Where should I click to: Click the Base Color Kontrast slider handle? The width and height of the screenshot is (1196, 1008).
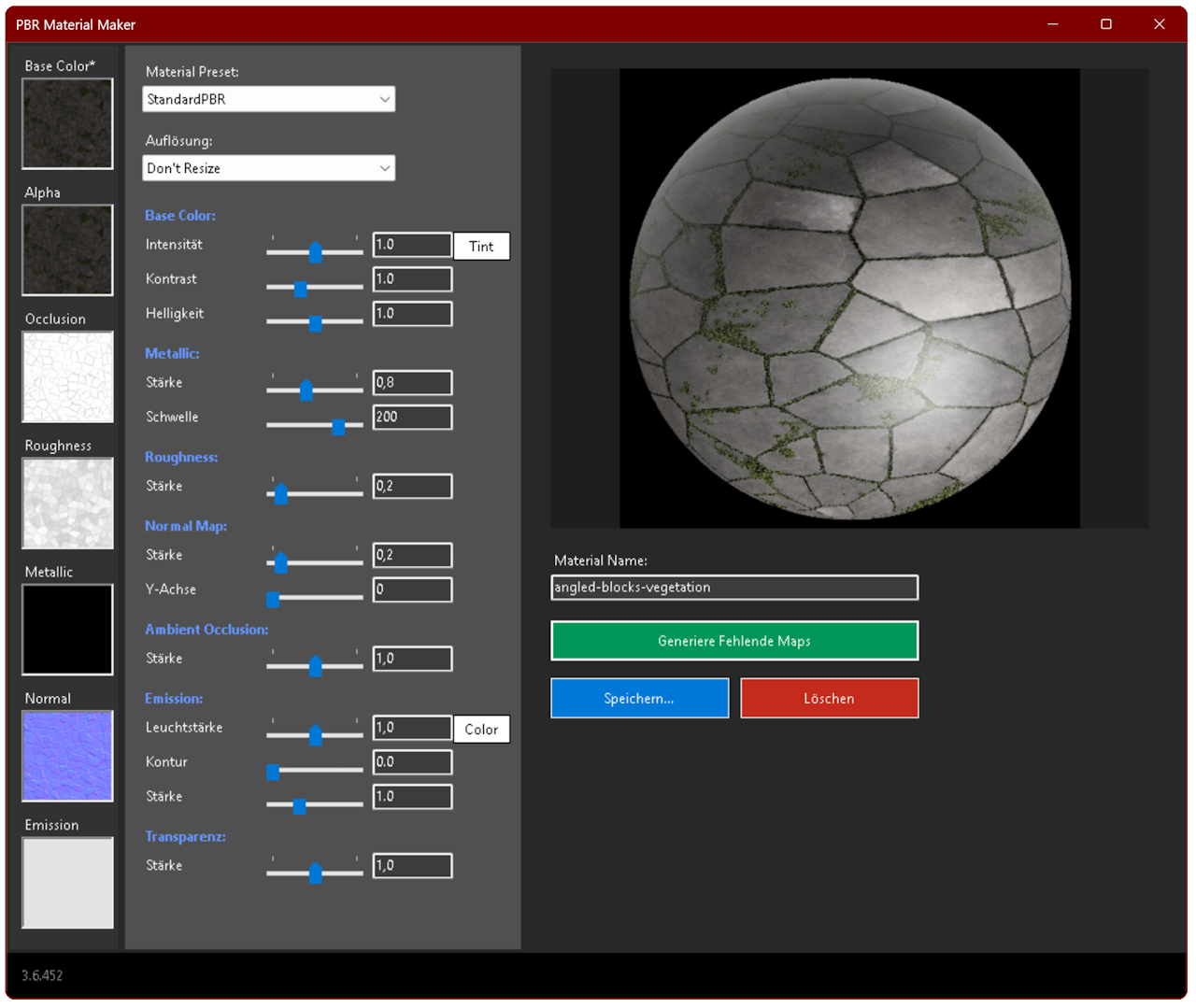coord(300,288)
